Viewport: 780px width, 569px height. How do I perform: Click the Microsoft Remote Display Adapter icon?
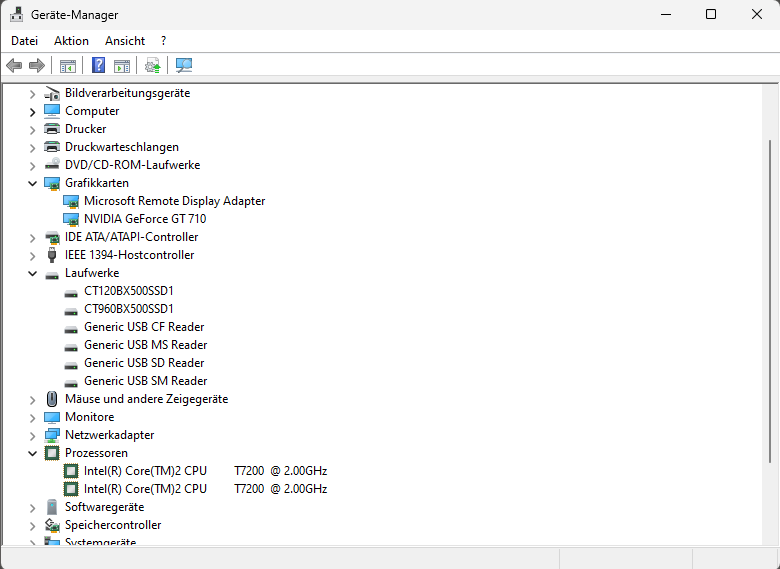[x=71, y=201]
